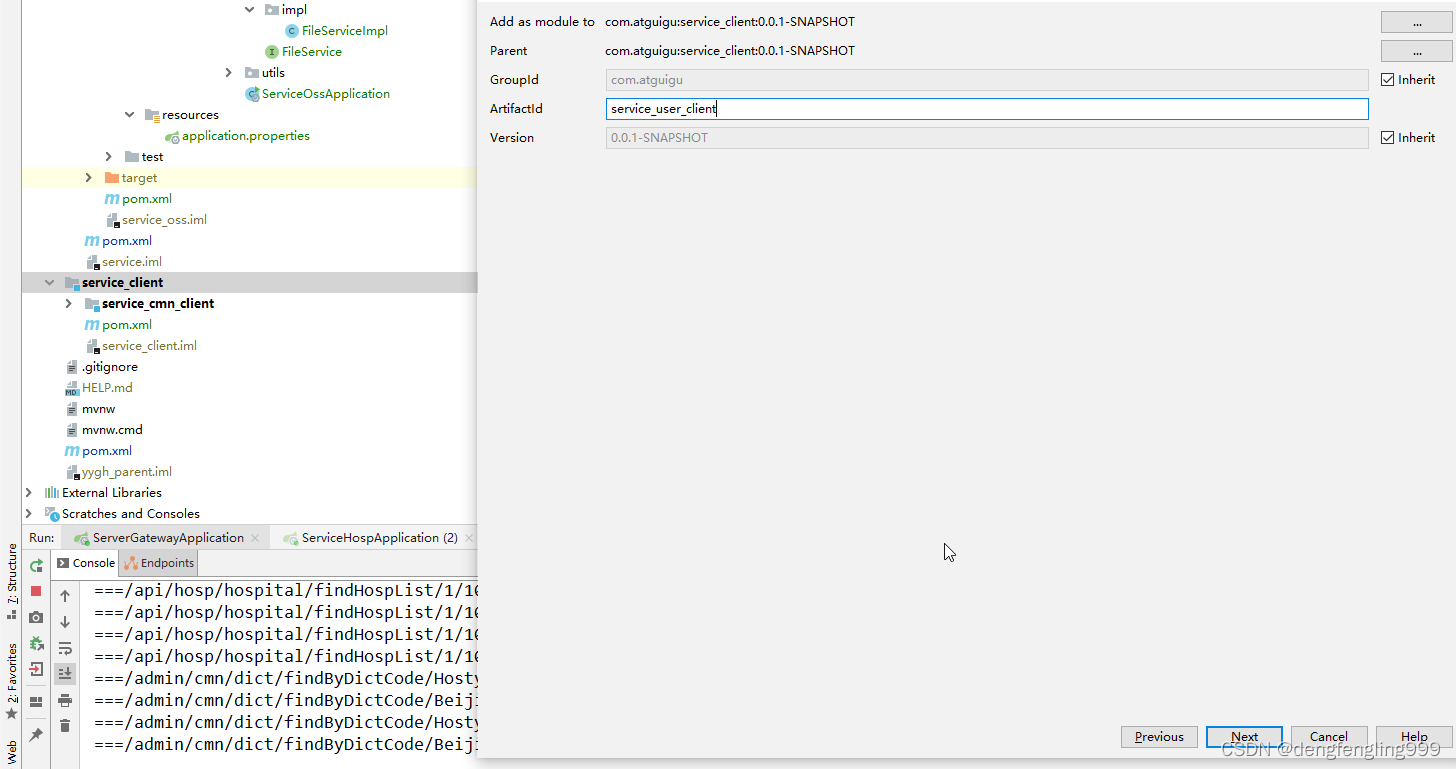The image size is (1456, 769).
Task: Click the application.properties leaf icon
Action: pyautogui.click(x=172, y=136)
